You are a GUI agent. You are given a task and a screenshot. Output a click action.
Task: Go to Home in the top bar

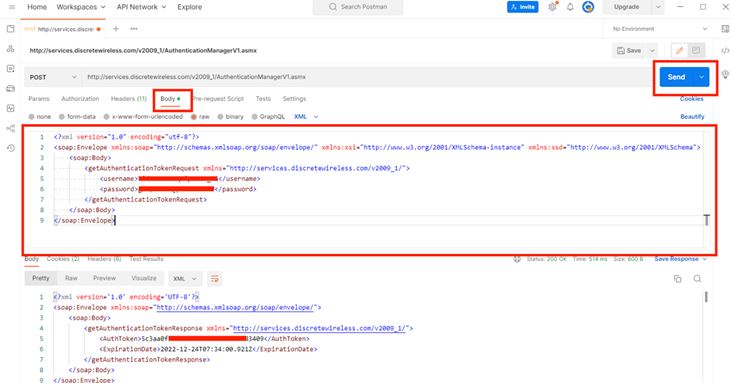point(37,7)
